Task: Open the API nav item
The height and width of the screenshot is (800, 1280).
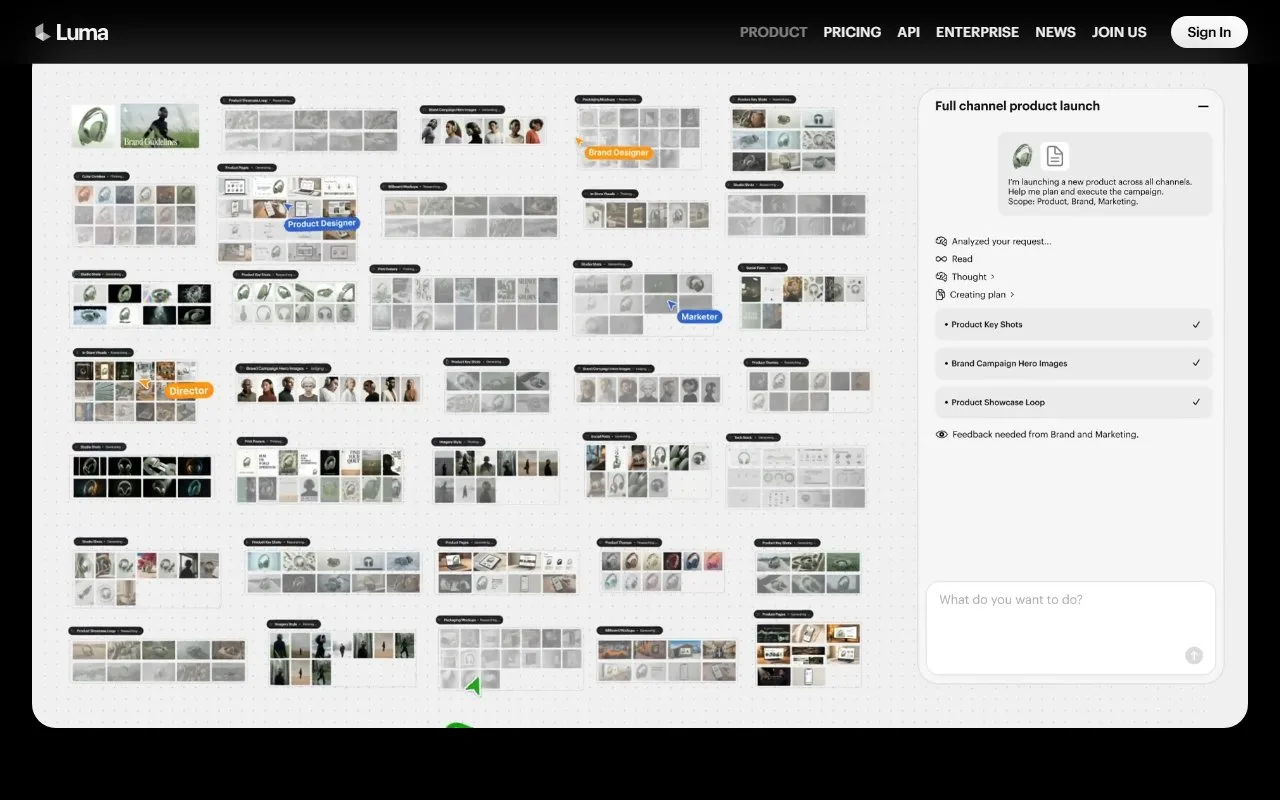Action: point(908,32)
